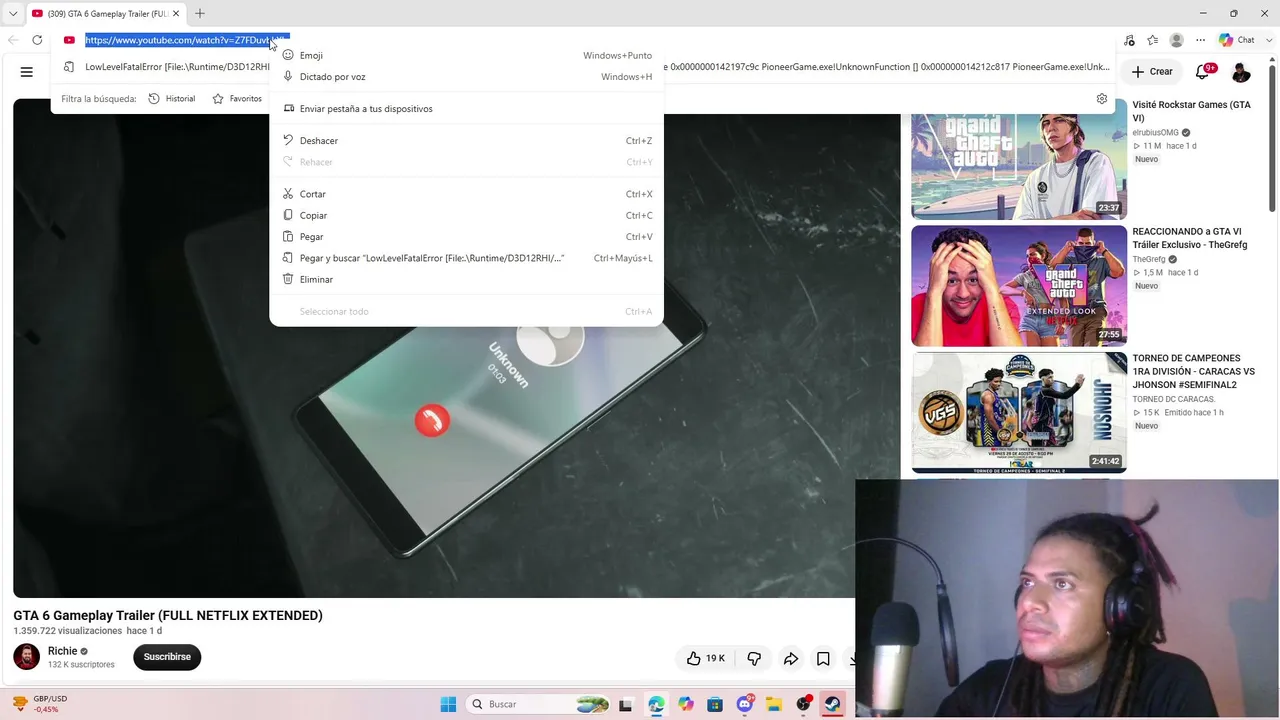Screen dimensions: 1280x720
Task: Open the browser favorites star icon
Action: pyautogui.click(x=1153, y=40)
